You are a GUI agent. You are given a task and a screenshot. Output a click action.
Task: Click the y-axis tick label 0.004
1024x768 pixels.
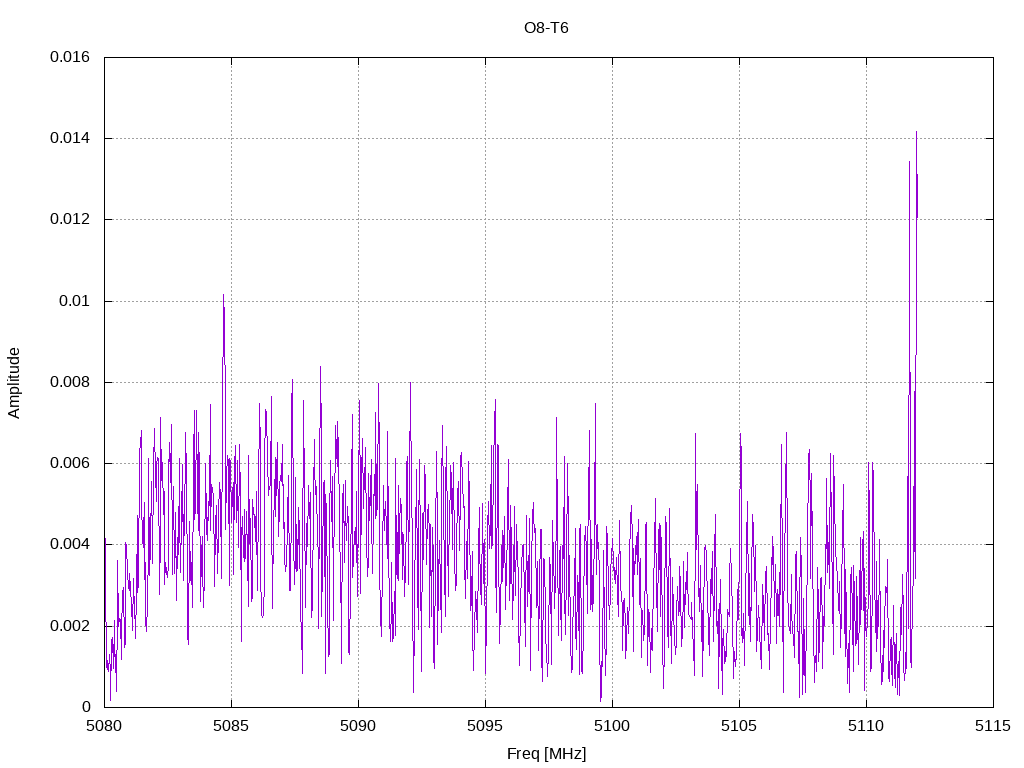point(70,544)
